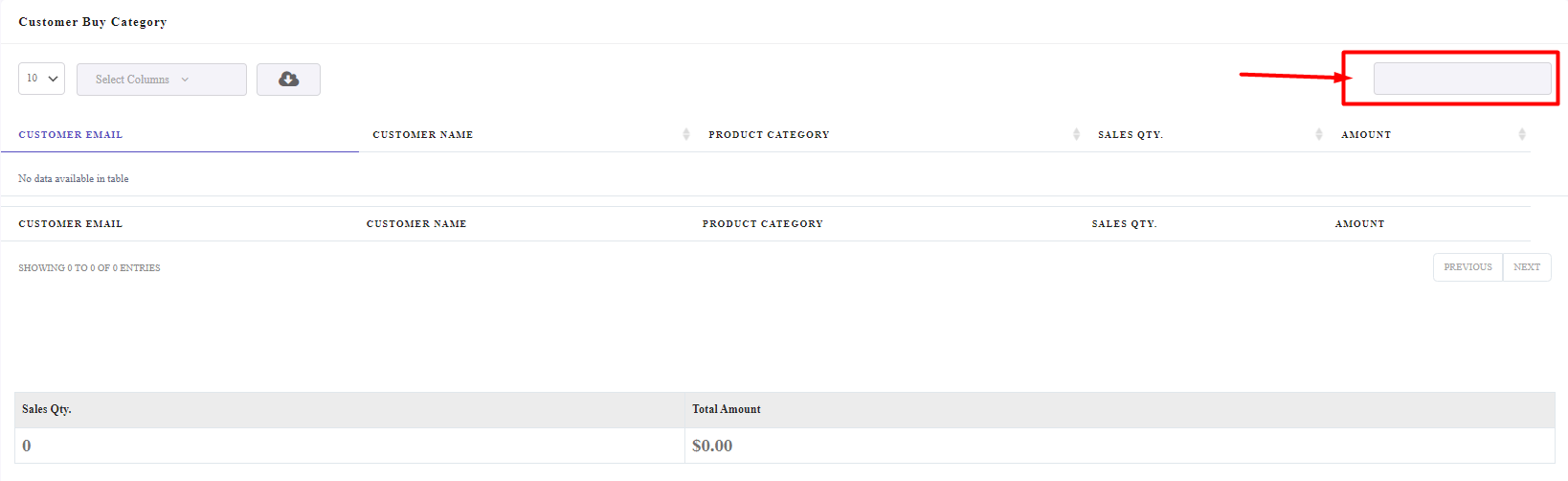Click the sort arrows beside Amount

pos(1522,134)
